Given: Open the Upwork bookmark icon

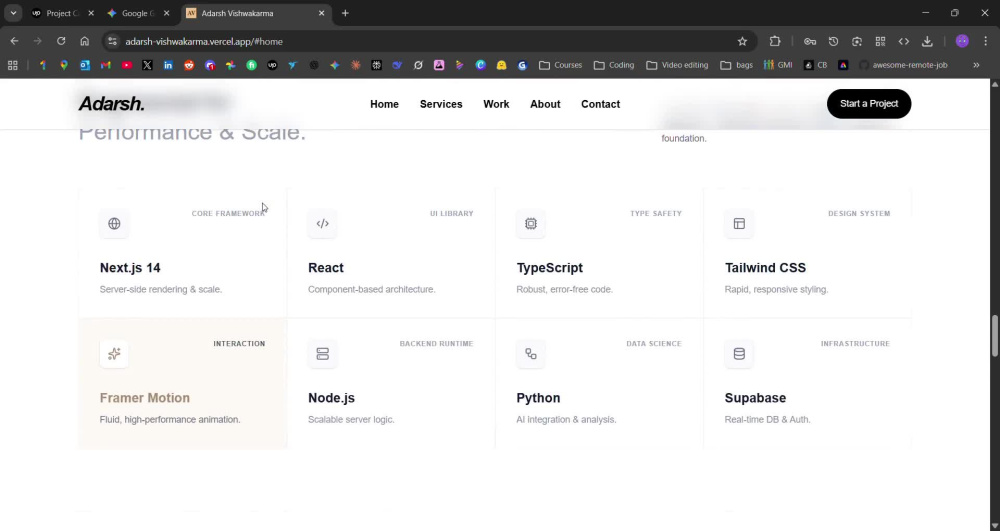Looking at the screenshot, I should [272, 65].
